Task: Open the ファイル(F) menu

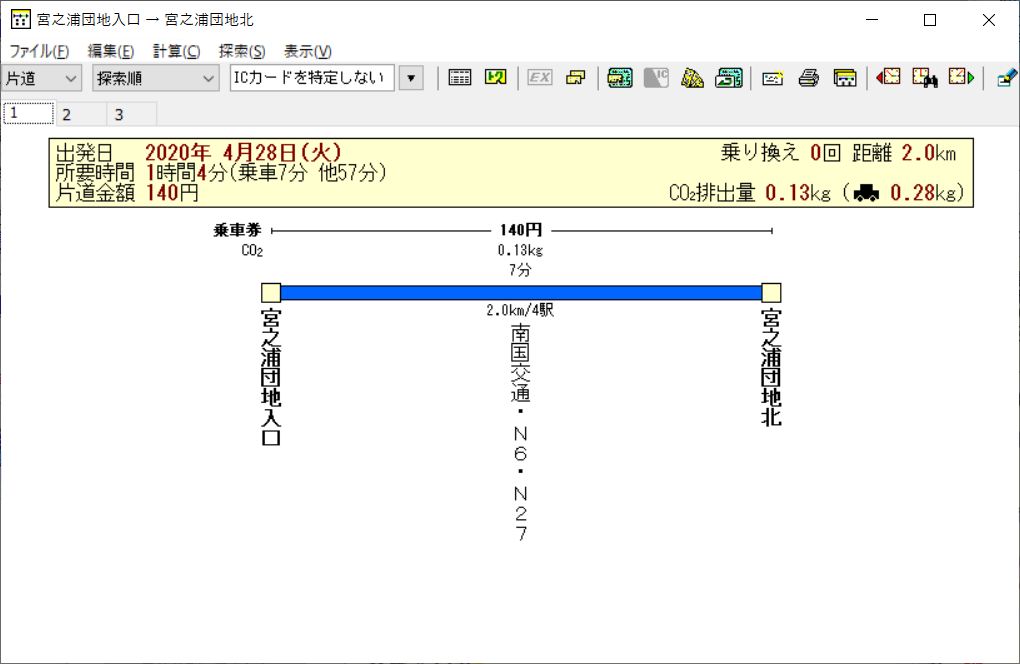Action: pos(39,51)
